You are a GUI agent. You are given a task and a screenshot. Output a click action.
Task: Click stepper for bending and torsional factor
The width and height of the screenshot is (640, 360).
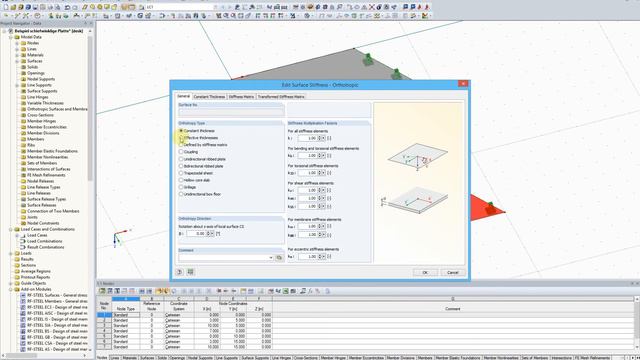click(320, 156)
